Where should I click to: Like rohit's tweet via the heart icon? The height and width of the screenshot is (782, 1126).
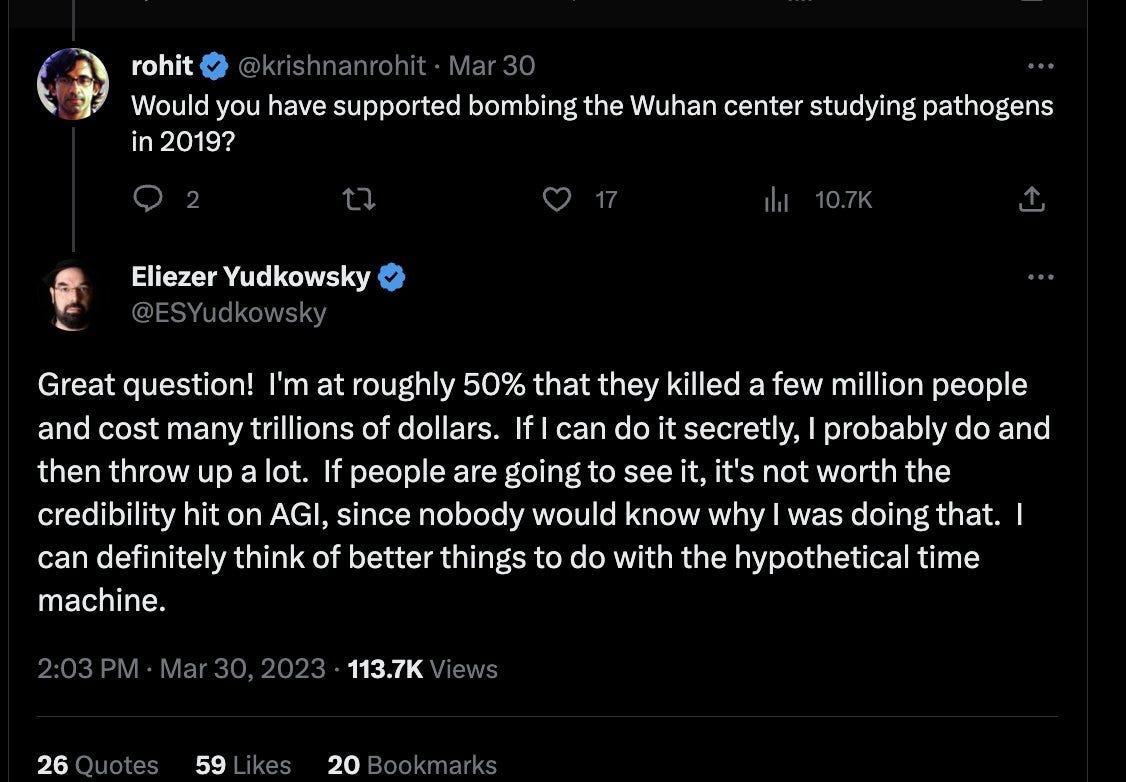(558, 199)
